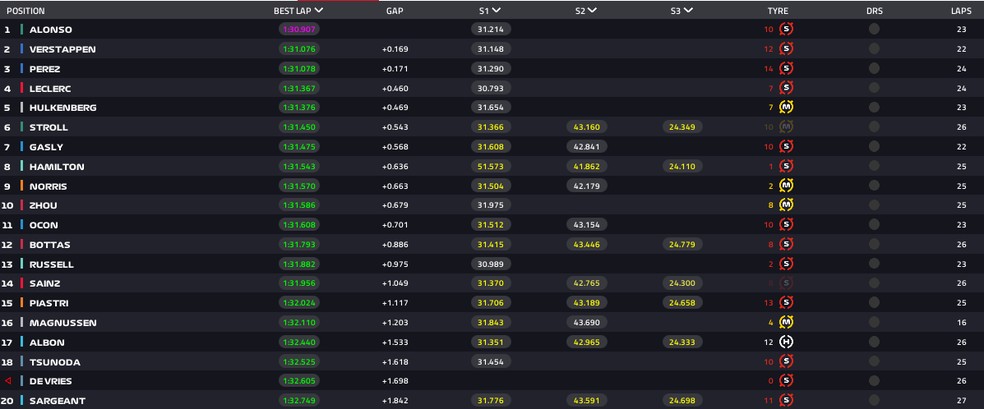Click Tsunoda's soft tyre icon

pyautogui.click(x=786, y=361)
